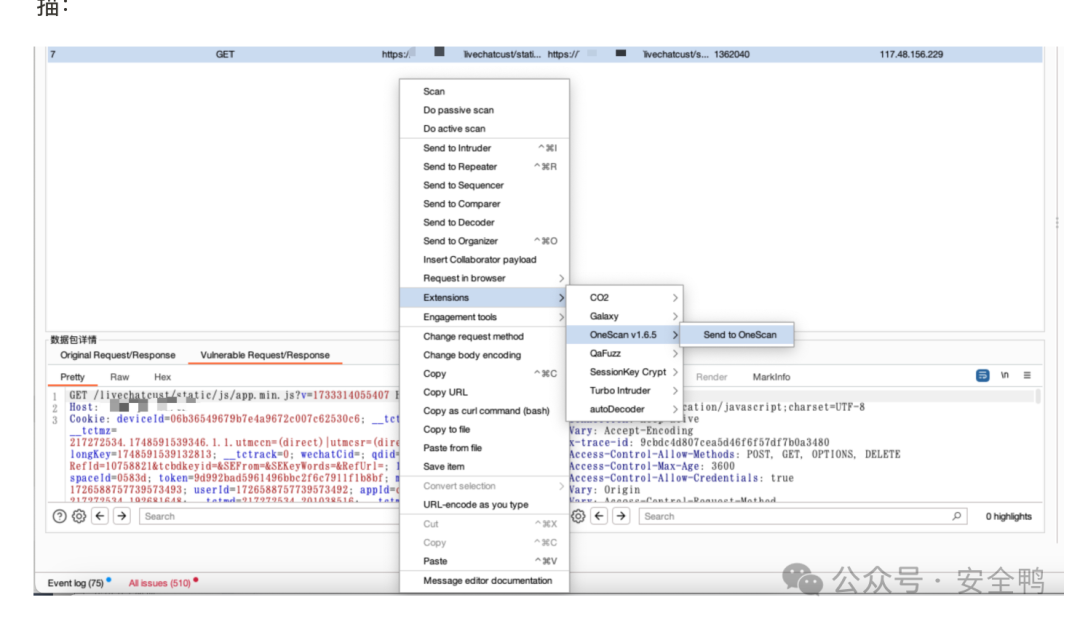Expand Engagement tools submenu arrow
The image size is (1080, 624).
pos(561,317)
